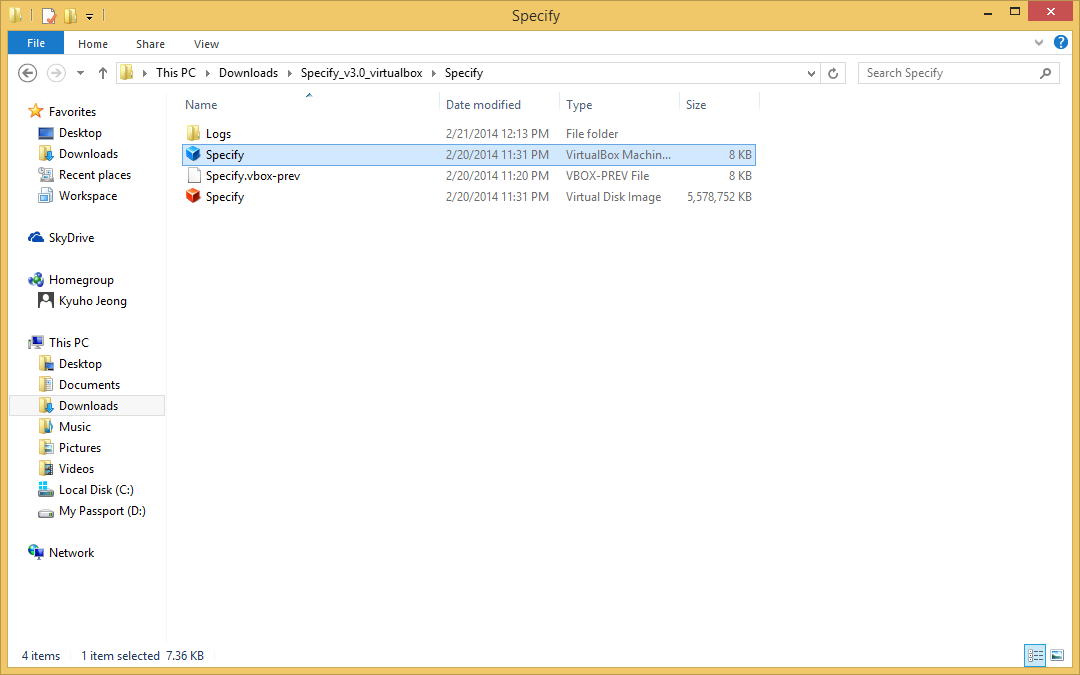Open Recent places in Favorites
Viewport: 1080px width, 675px height.
point(94,175)
